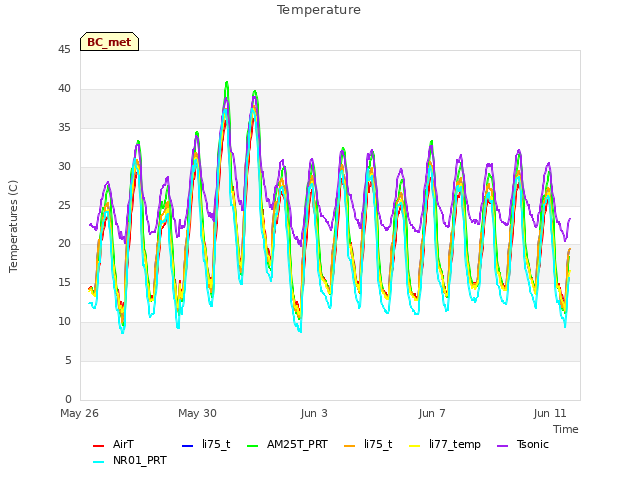Screen dimensions: 640x480
Task: Click the 40 y-axis tick label
Action: click(x=64, y=89)
